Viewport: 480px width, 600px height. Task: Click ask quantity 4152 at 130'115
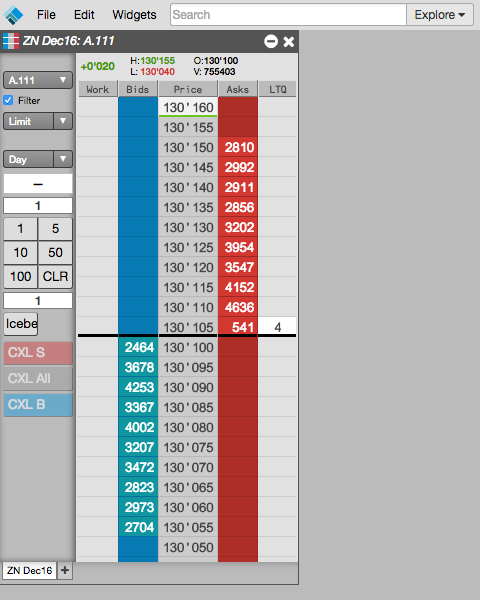(238, 287)
